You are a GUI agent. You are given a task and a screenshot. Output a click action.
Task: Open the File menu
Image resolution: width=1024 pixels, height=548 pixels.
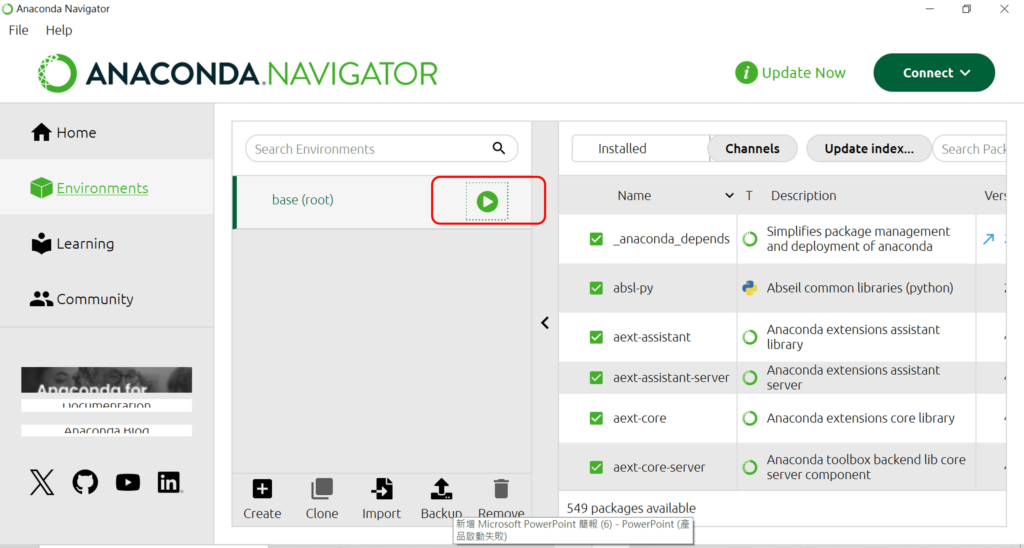point(19,30)
